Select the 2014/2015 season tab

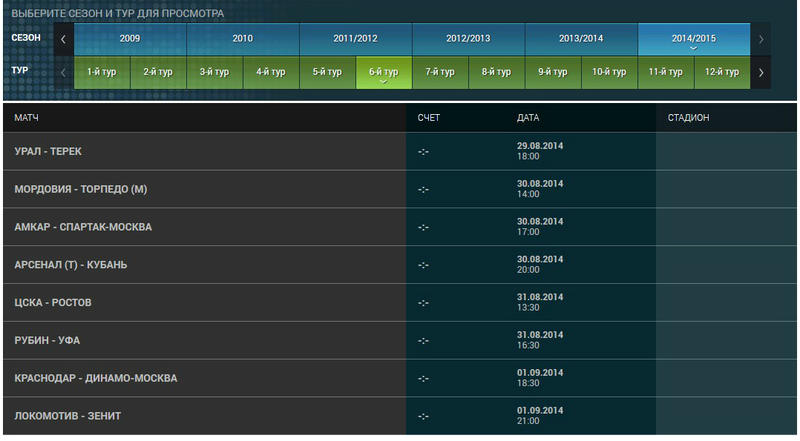pos(694,39)
